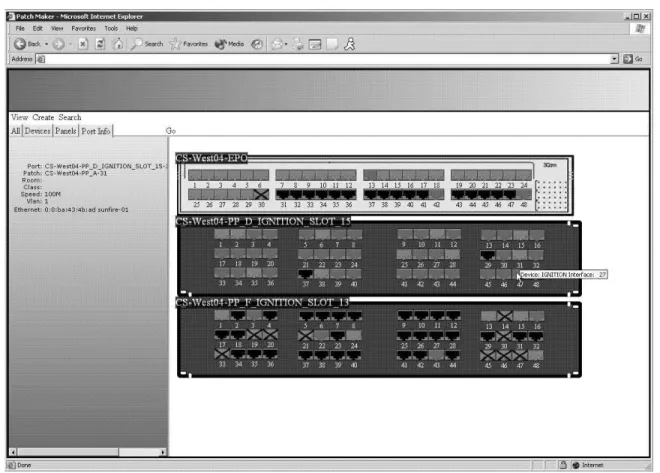
Task: Click the left pane horizontal scrollbar right arrow
Action: [x=163, y=452]
